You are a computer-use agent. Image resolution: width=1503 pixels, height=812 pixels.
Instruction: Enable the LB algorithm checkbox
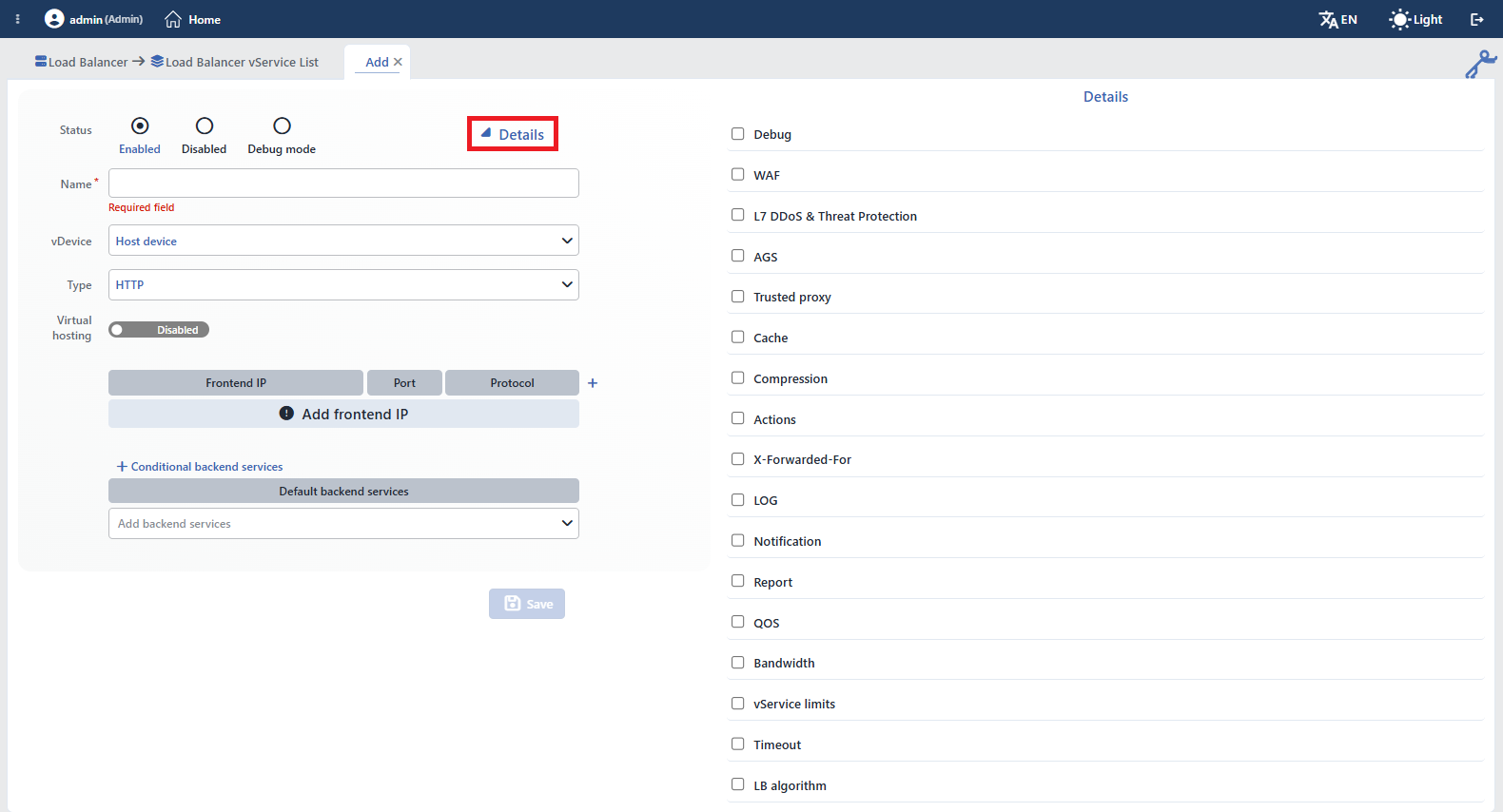(737, 785)
